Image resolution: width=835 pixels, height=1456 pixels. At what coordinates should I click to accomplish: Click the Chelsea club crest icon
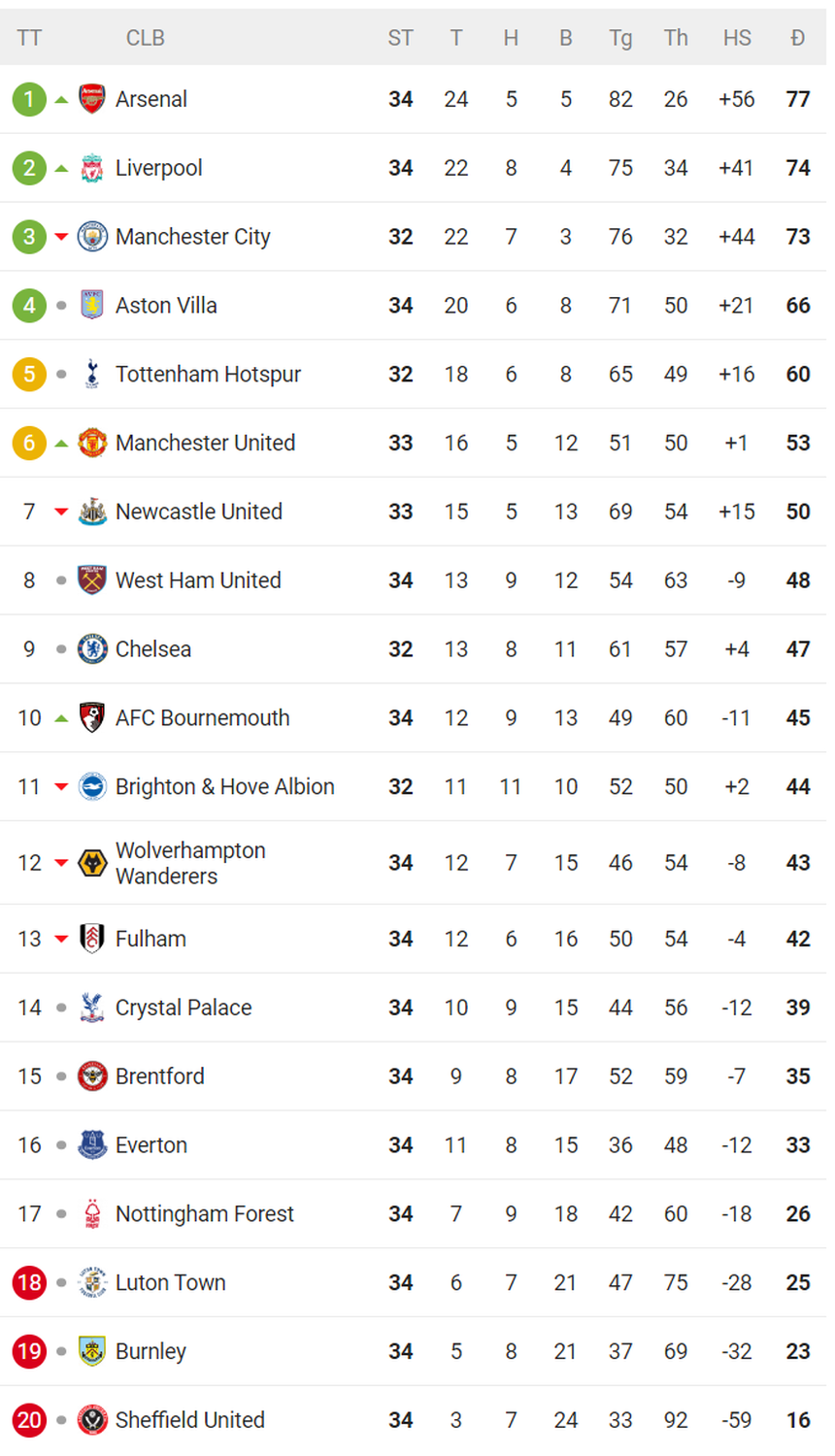click(x=92, y=648)
